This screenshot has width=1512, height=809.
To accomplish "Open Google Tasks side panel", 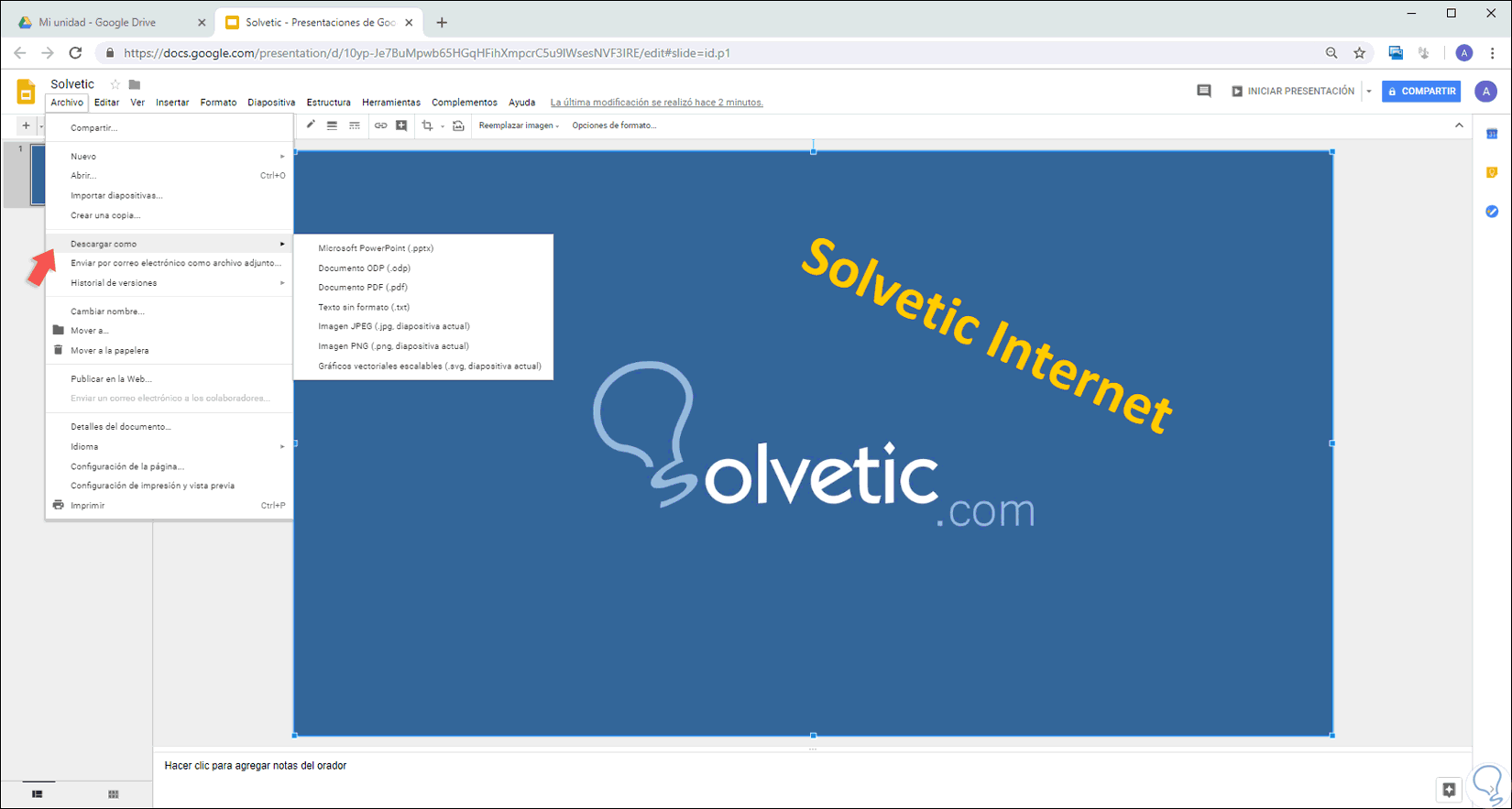I will pyautogui.click(x=1492, y=212).
